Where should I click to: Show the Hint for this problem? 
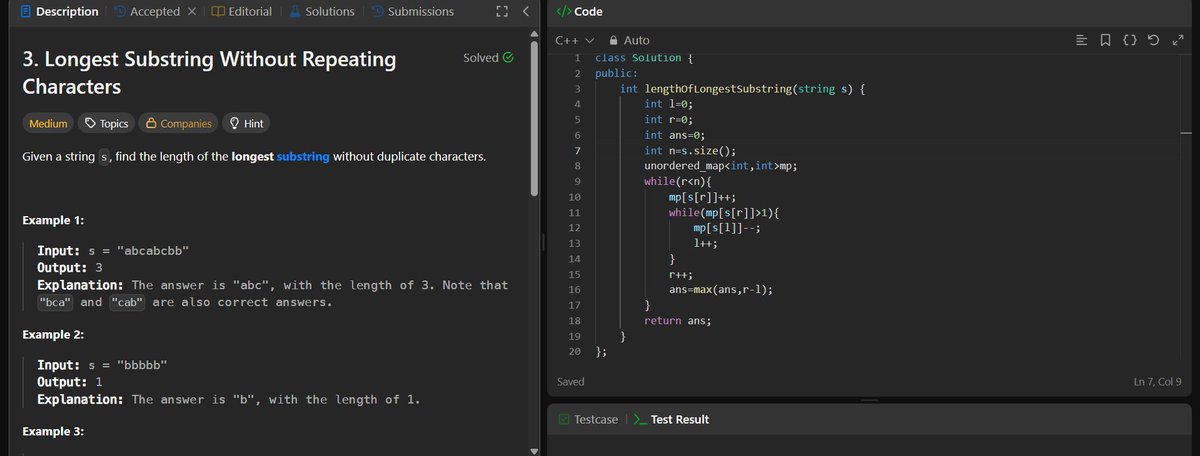pos(247,123)
